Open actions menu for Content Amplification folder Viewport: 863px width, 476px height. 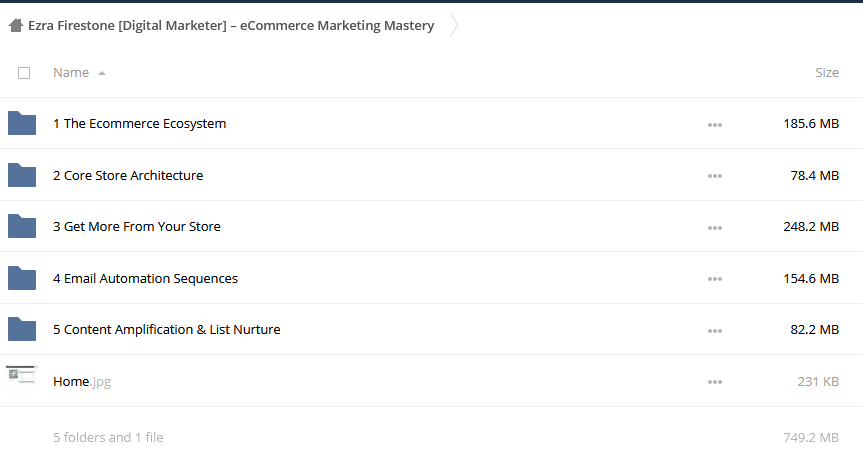point(715,331)
